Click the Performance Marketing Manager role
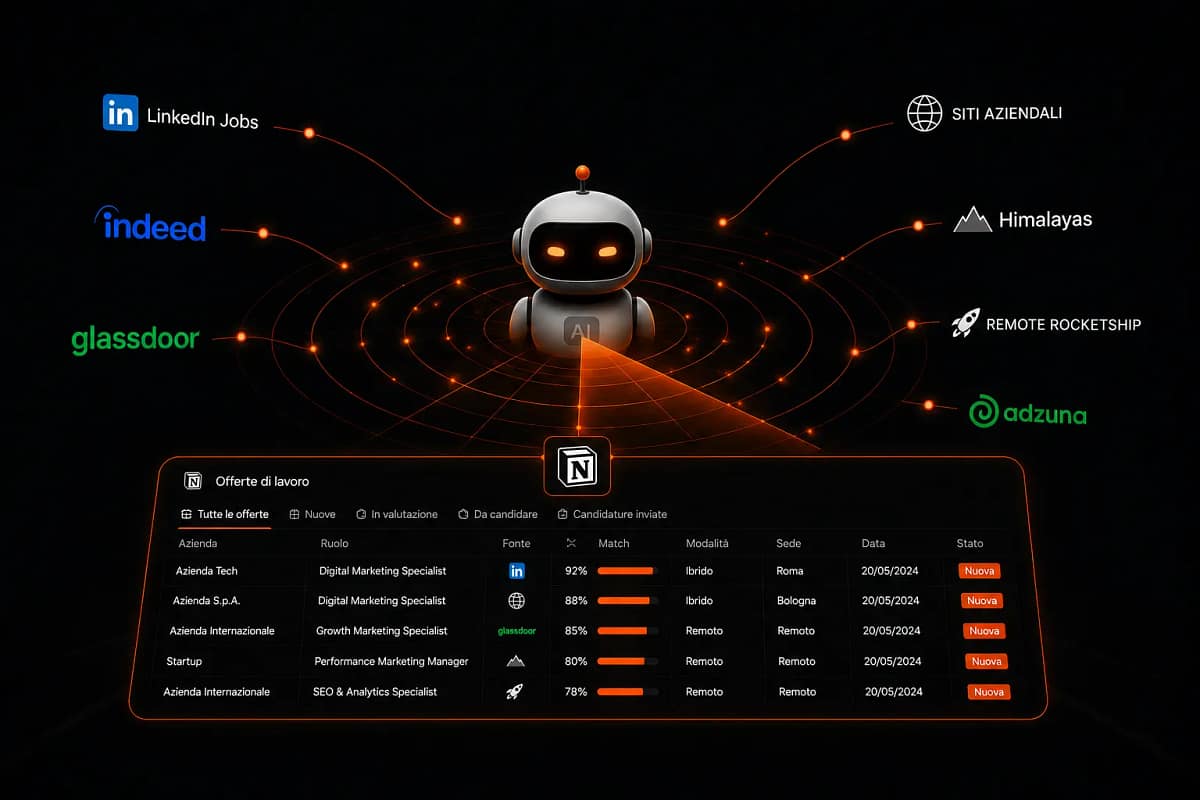 (391, 661)
